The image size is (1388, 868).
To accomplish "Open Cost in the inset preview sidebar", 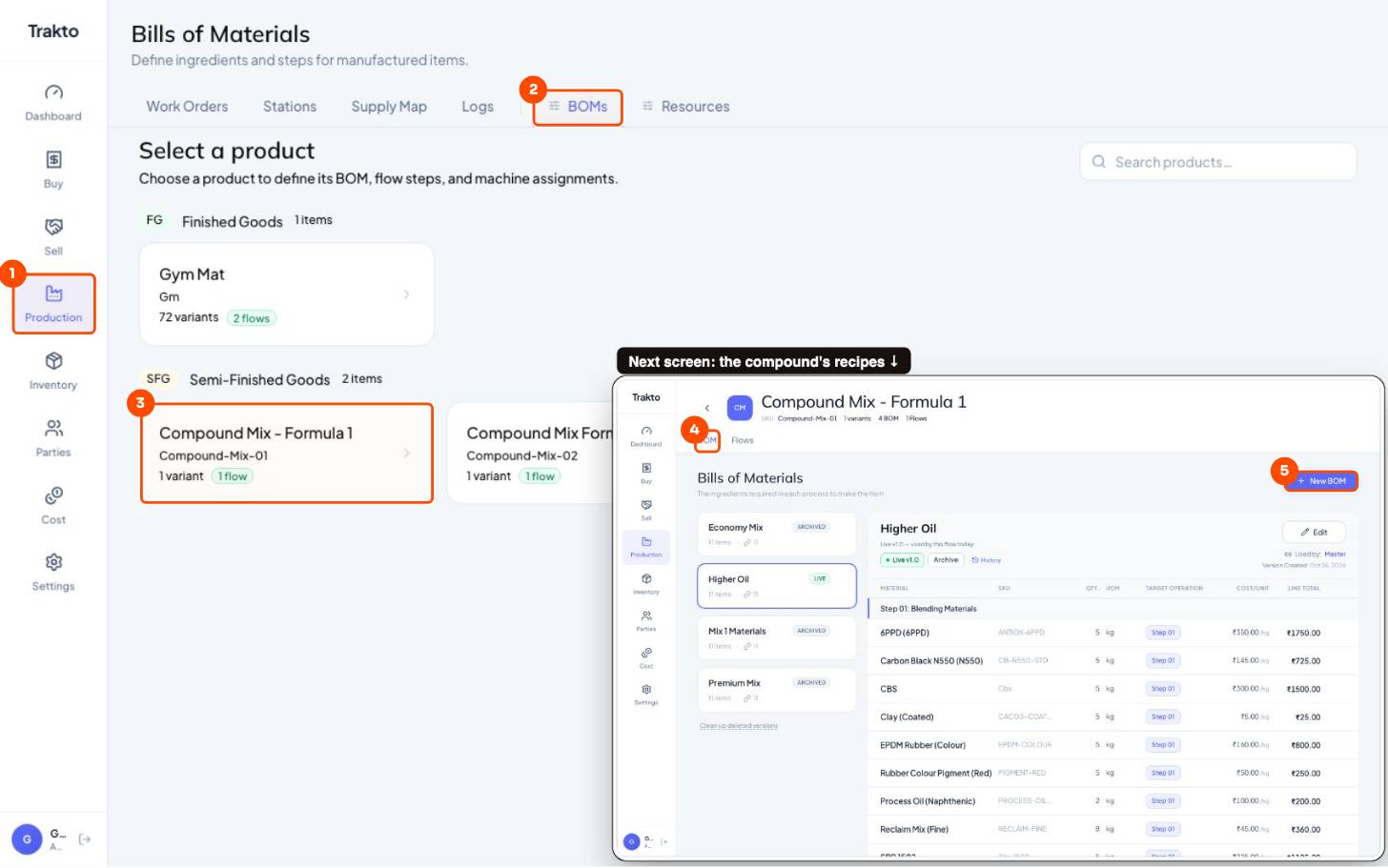I will pos(646,658).
